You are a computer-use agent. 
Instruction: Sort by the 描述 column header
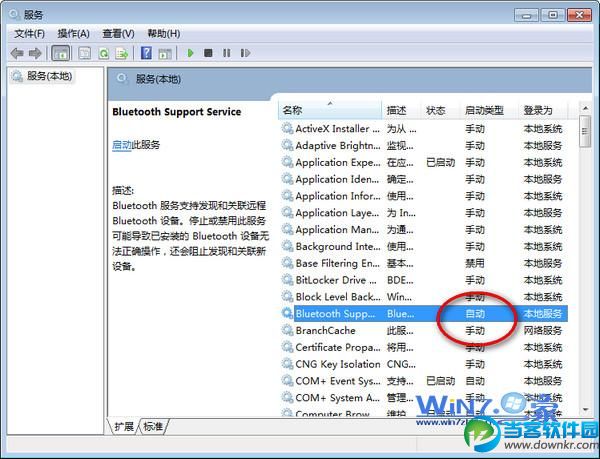[x=401, y=111]
